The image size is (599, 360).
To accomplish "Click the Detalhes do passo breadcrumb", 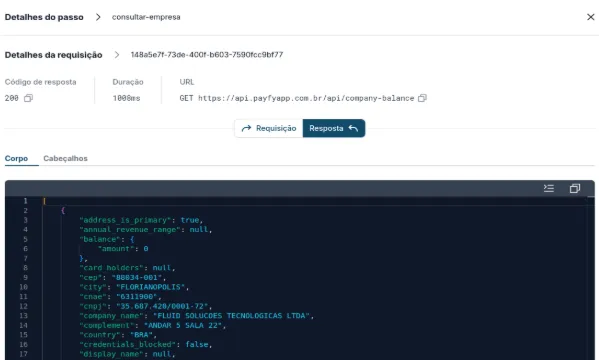I will 44,17.
